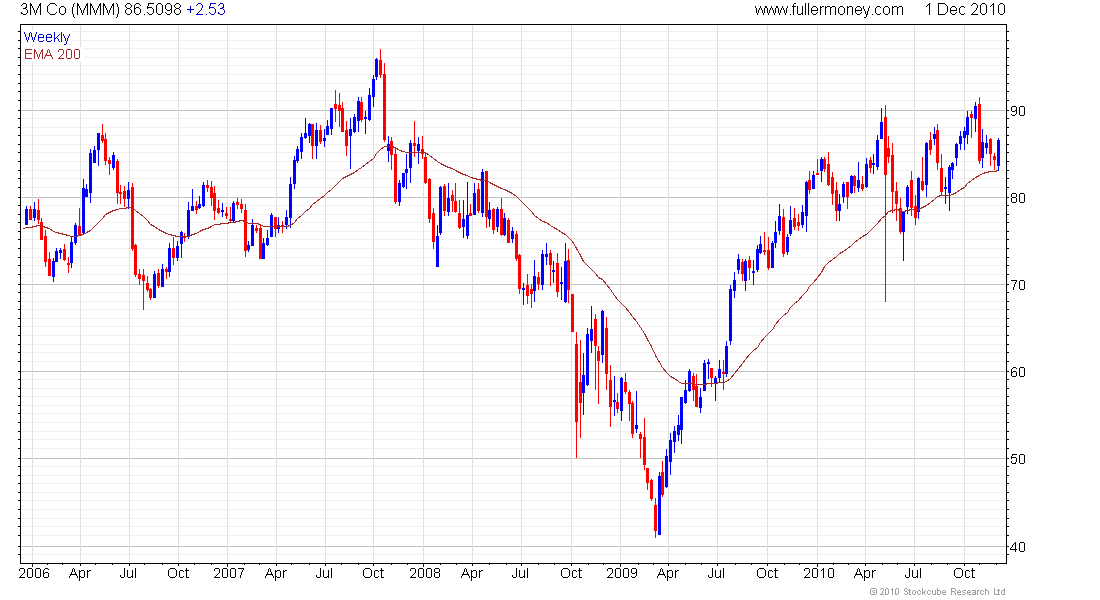Click the Apr label of year 2007

tap(276, 573)
